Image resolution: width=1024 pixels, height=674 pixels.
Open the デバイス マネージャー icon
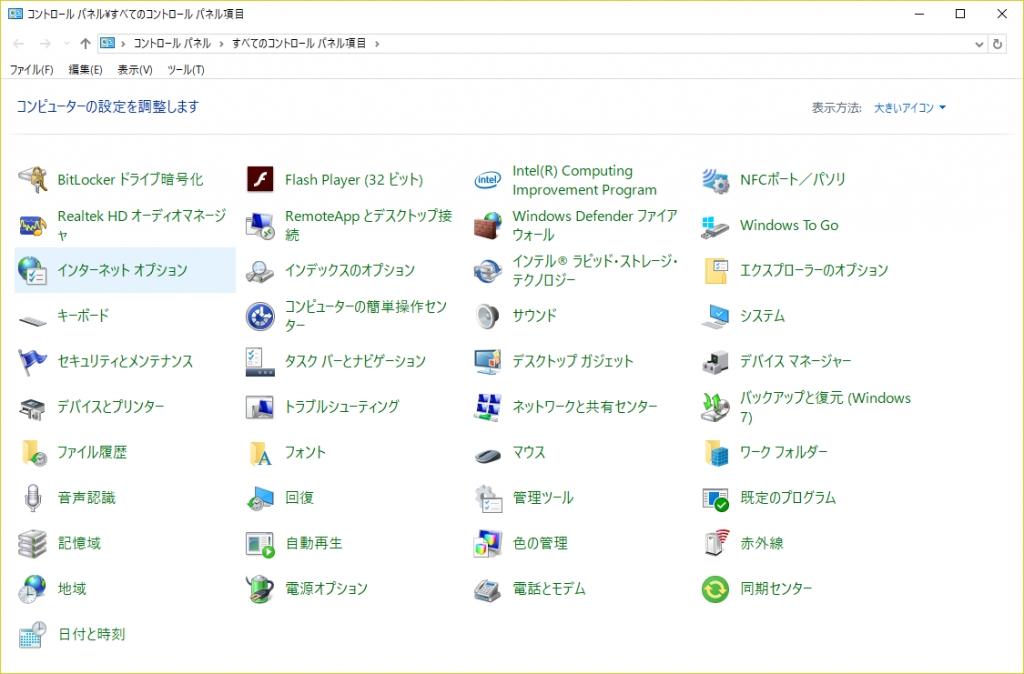click(715, 361)
